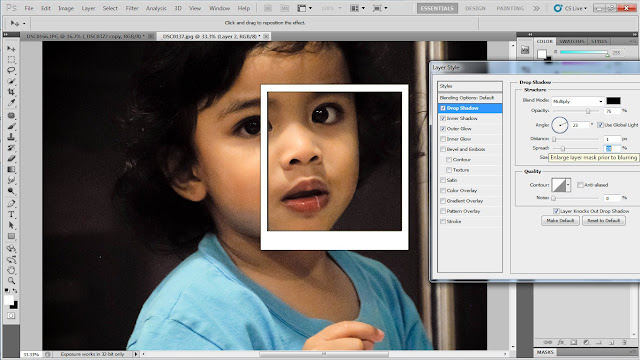The width and height of the screenshot is (640, 360).
Task: Open the Analysis menu
Action: [156, 8]
